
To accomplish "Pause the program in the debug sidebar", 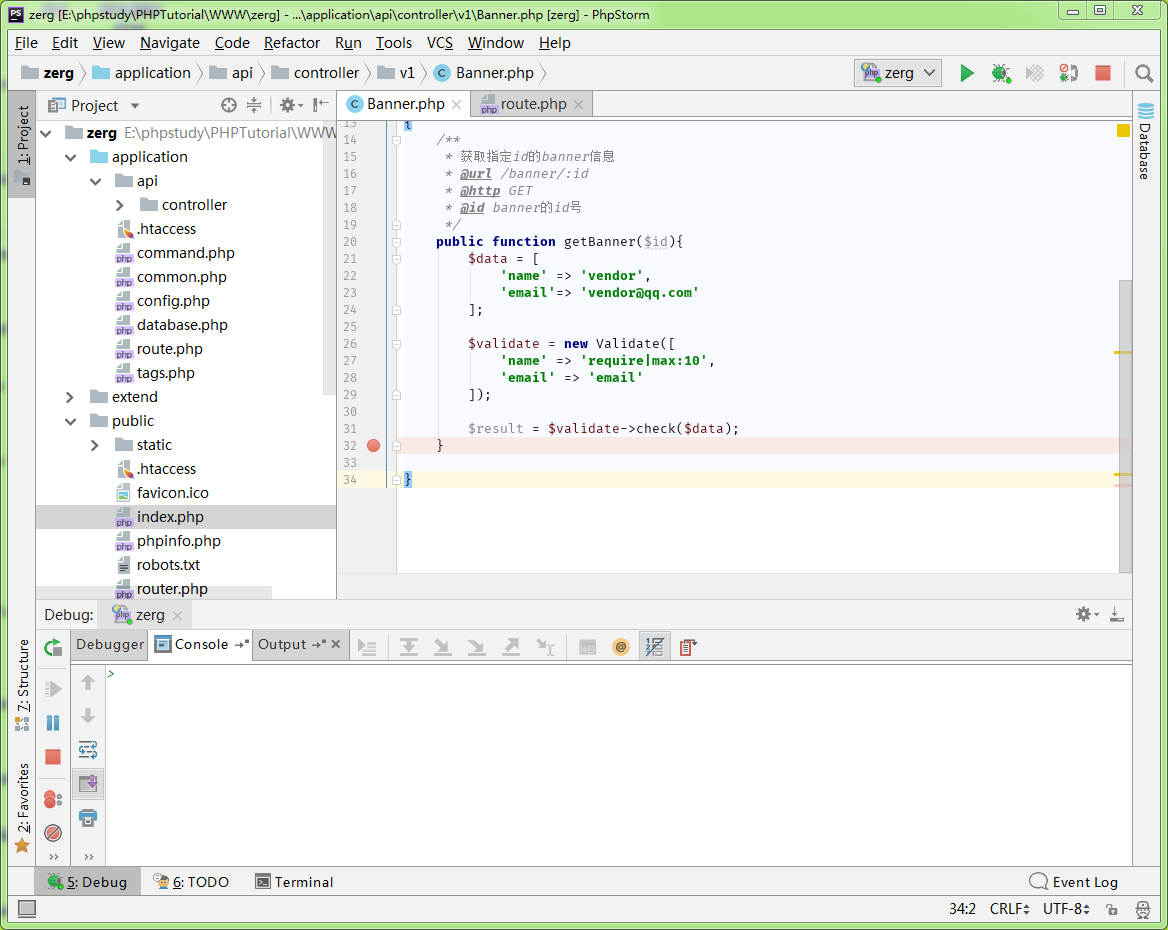I will [x=53, y=722].
